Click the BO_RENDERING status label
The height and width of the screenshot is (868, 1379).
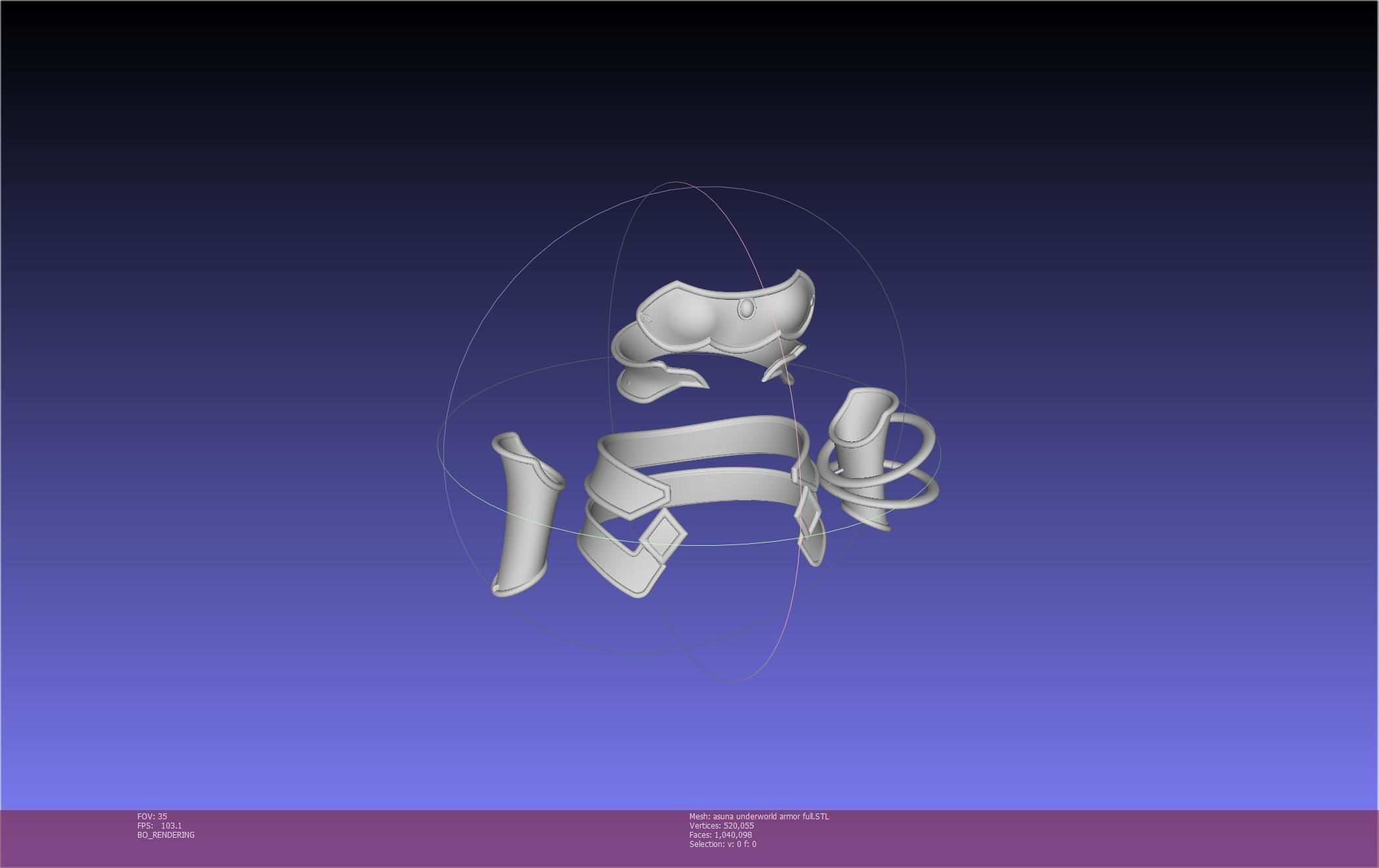point(166,834)
